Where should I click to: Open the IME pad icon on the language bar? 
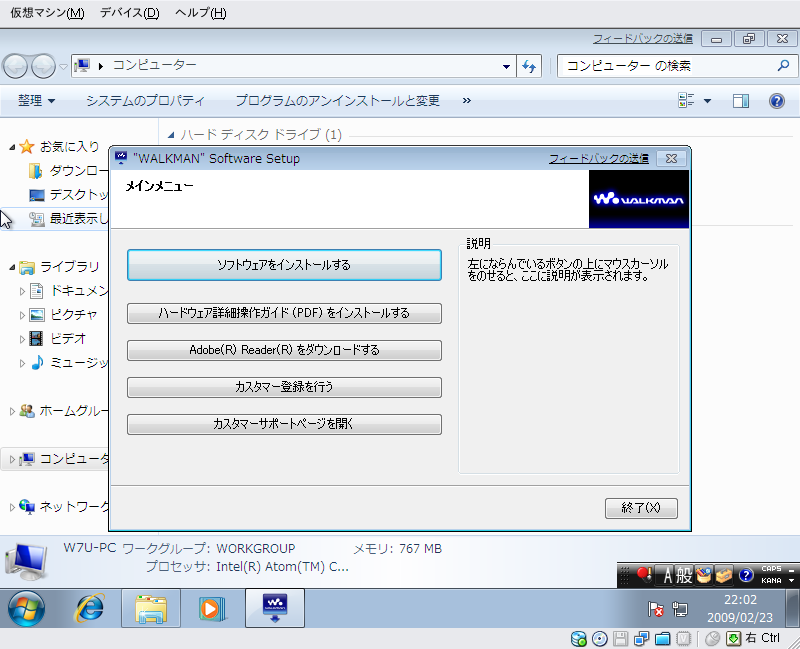point(704,576)
